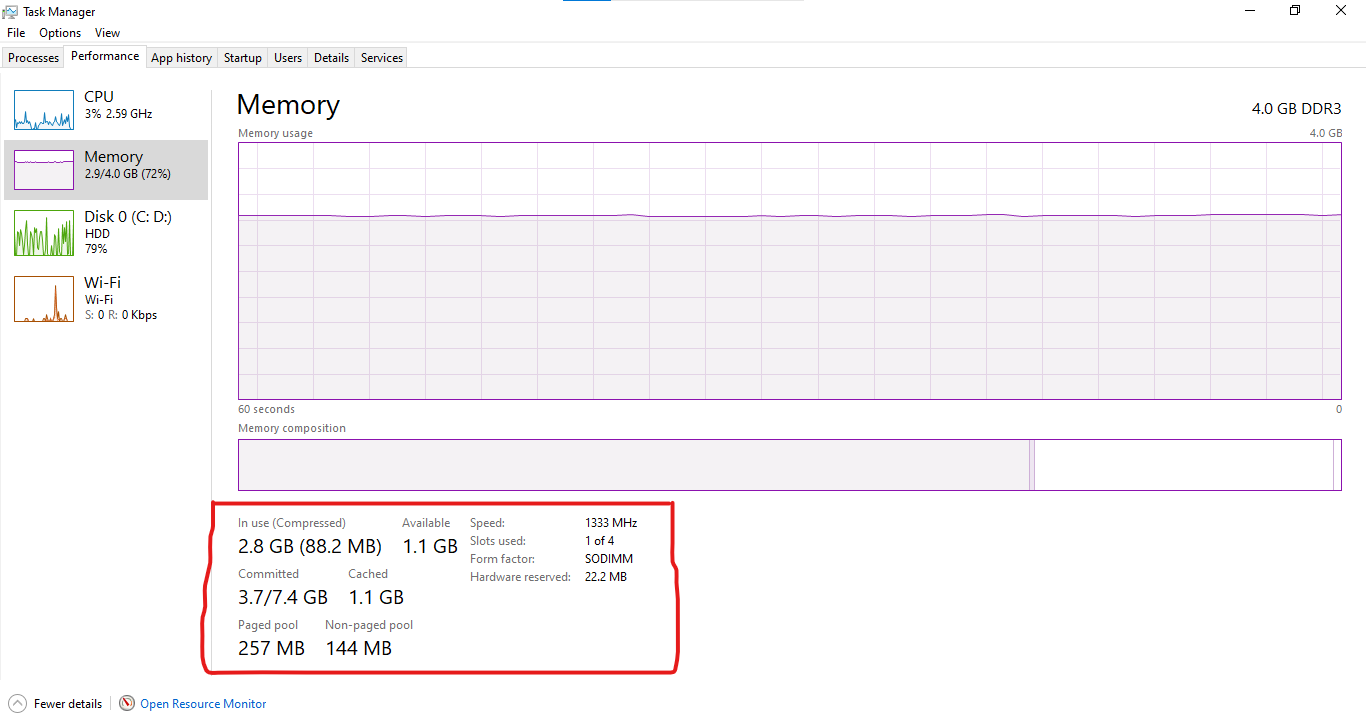
Task: Click the Memory usage graph caption
Action: (275, 133)
